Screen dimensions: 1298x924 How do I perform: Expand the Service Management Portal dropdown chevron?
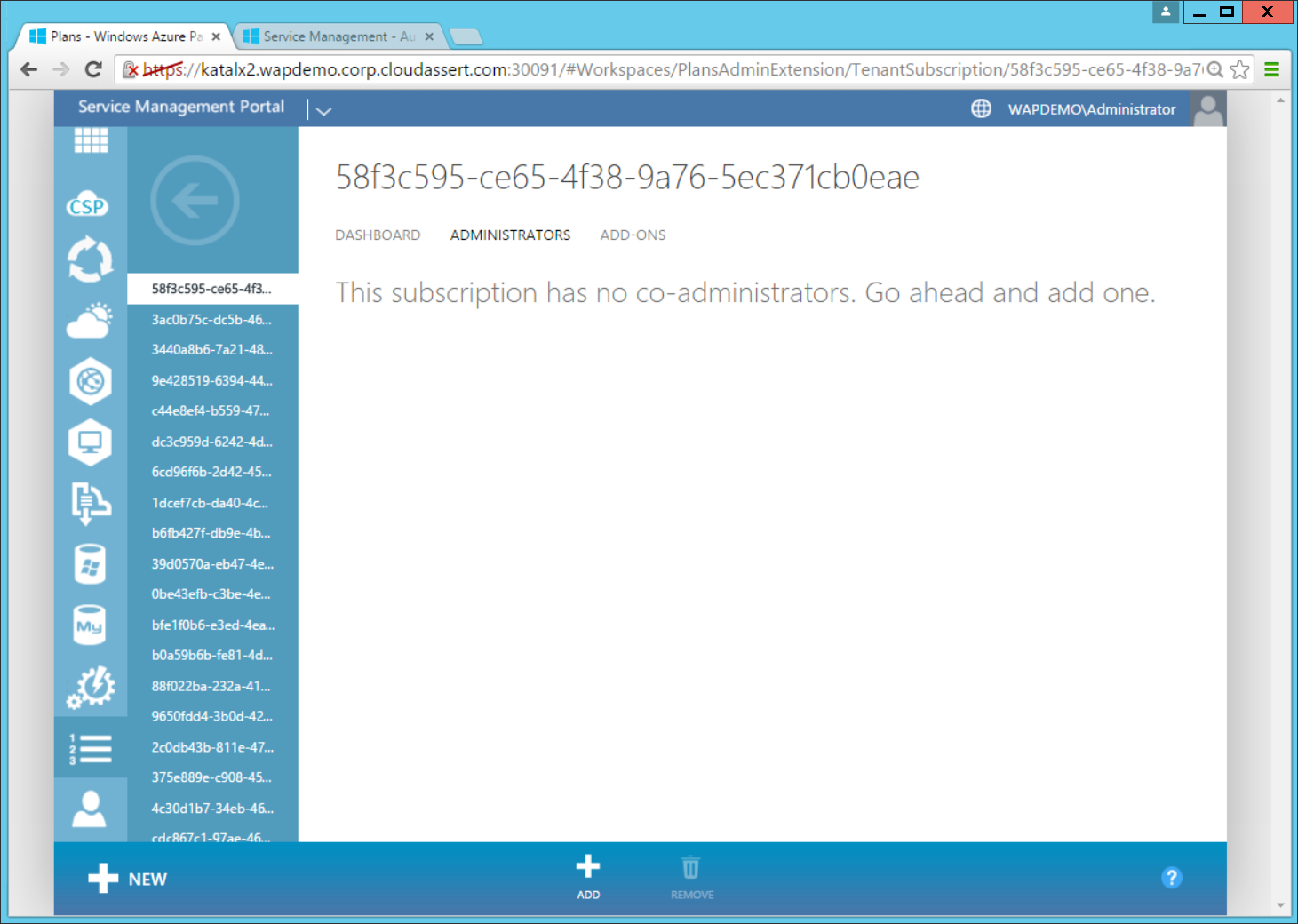[323, 111]
